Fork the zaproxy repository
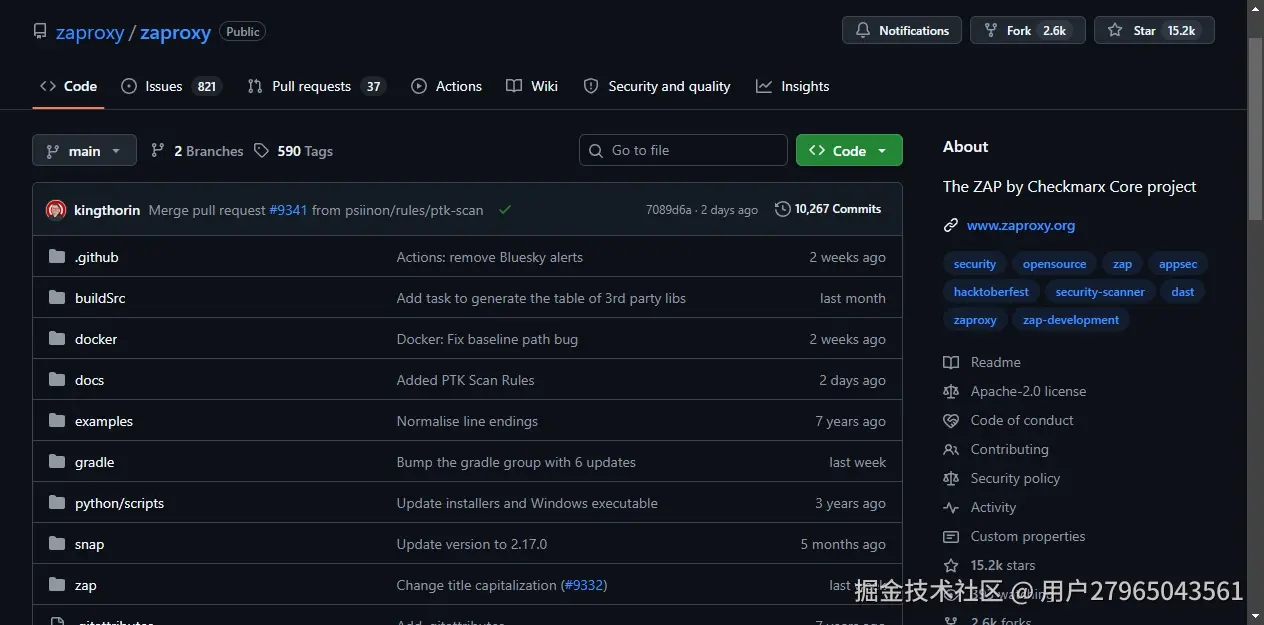Viewport: 1264px width, 625px height. (x=1026, y=30)
